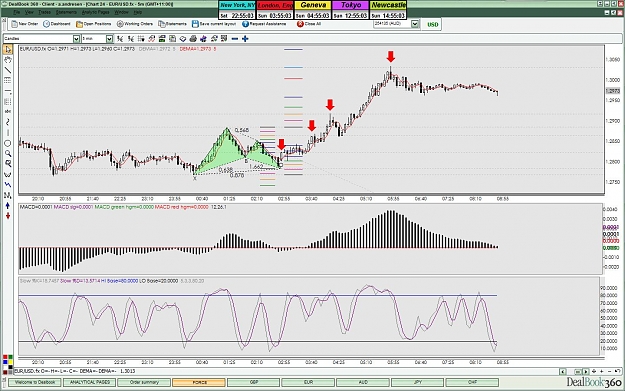Click the Geneva clock panel
This screenshot has width=625, height=391.
(x=313, y=10)
